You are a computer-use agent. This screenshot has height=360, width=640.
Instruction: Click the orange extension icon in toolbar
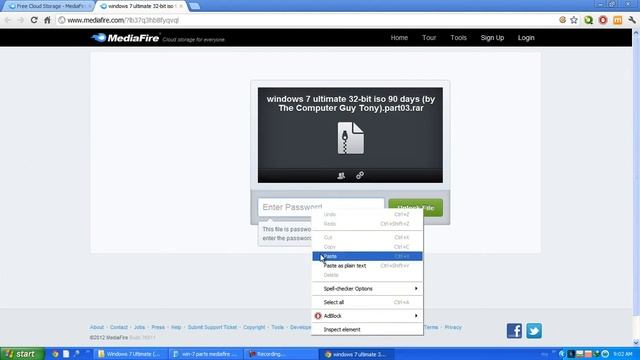[618, 20]
